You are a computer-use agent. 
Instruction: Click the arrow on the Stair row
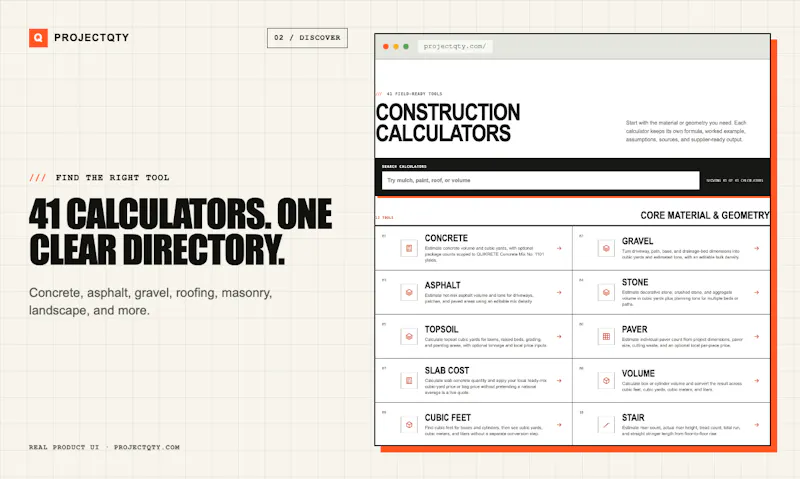click(757, 425)
